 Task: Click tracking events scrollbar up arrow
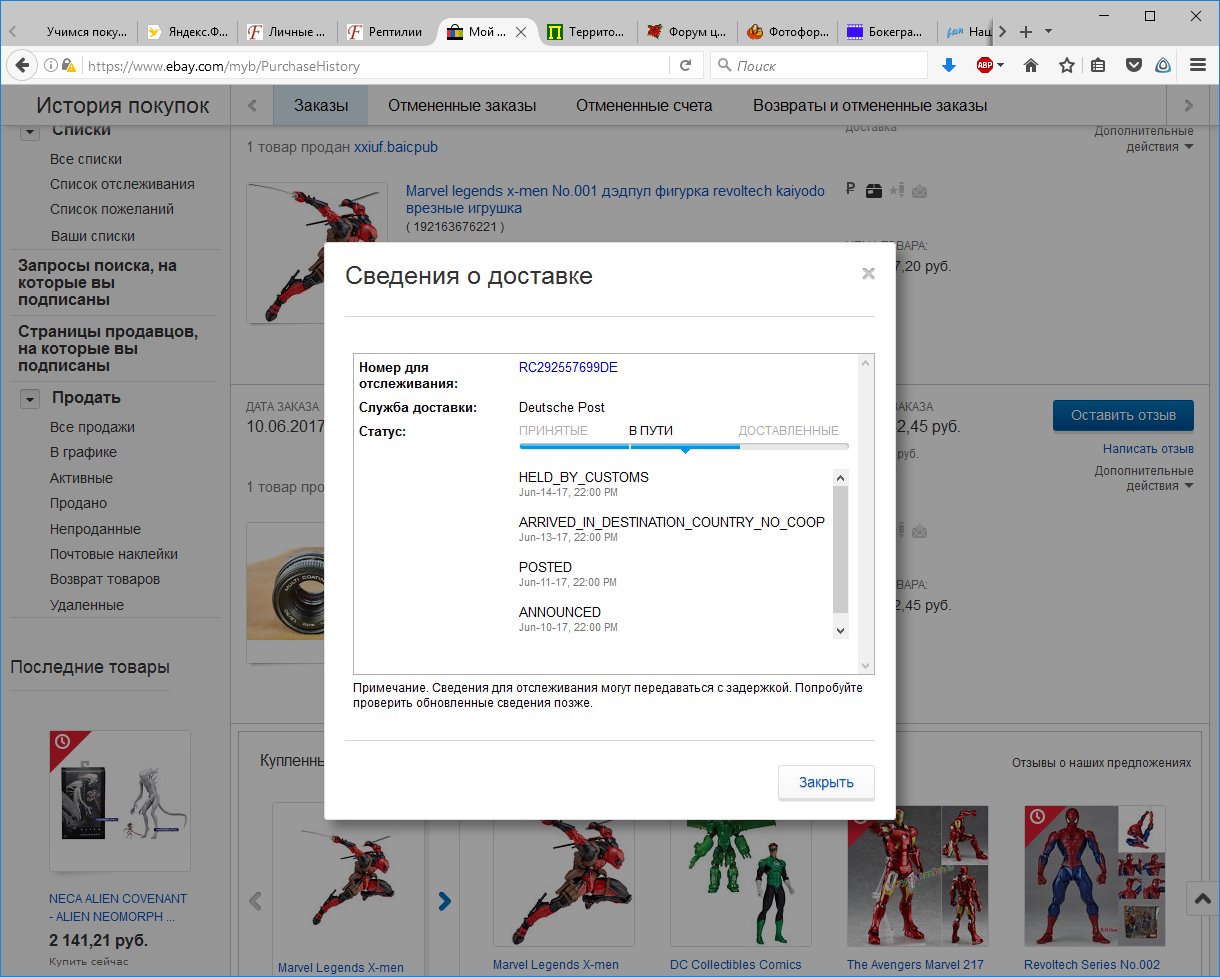click(840, 478)
